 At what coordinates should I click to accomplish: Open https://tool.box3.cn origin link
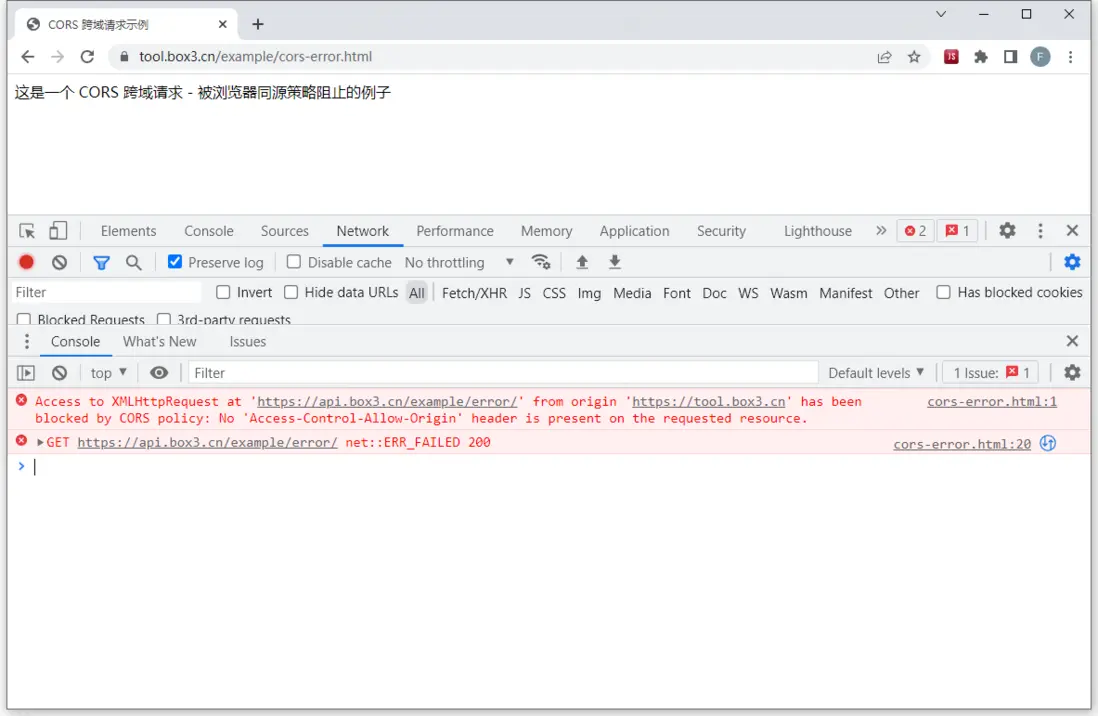pos(708,401)
